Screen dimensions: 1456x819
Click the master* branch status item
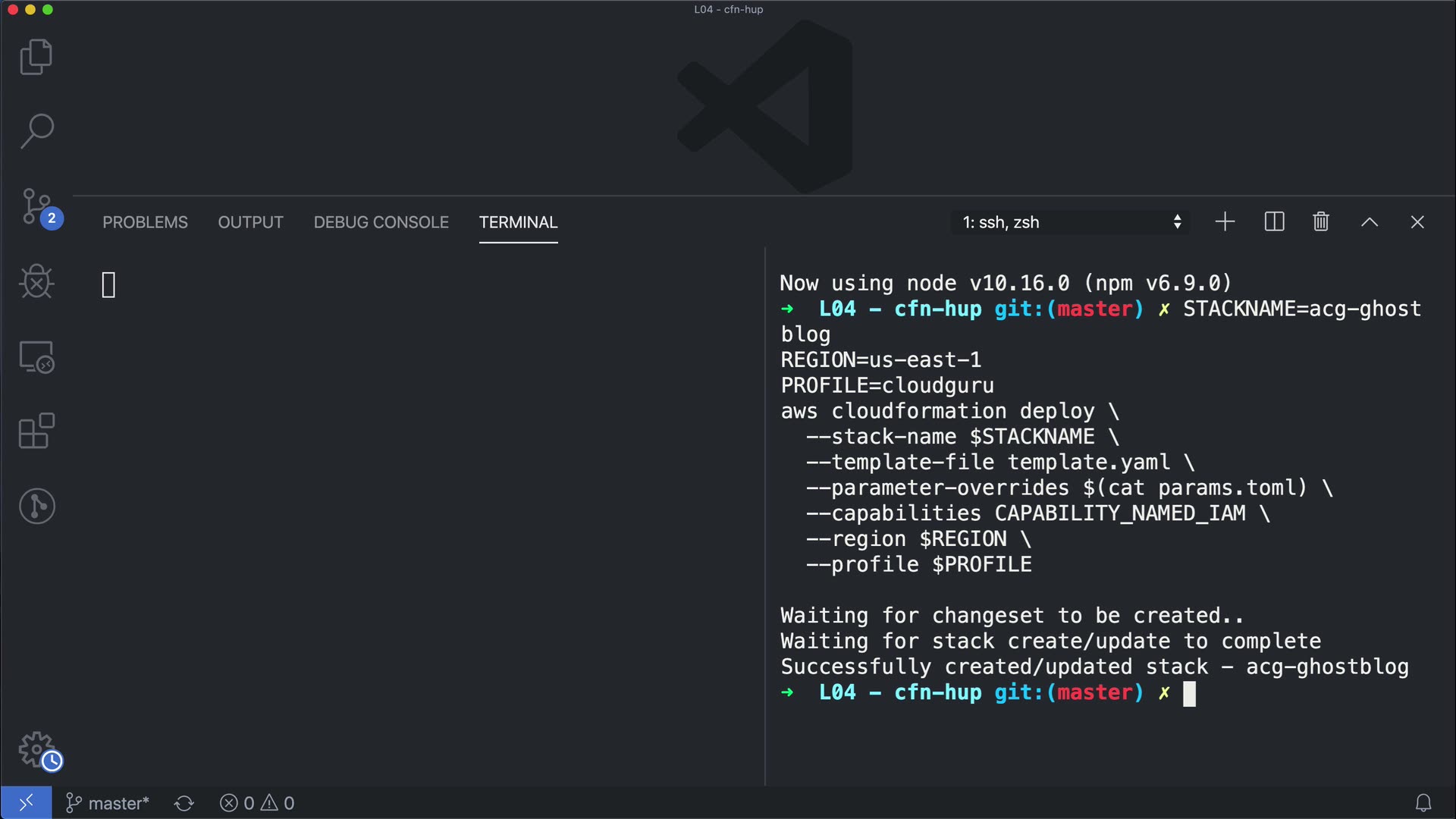coord(108,803)
